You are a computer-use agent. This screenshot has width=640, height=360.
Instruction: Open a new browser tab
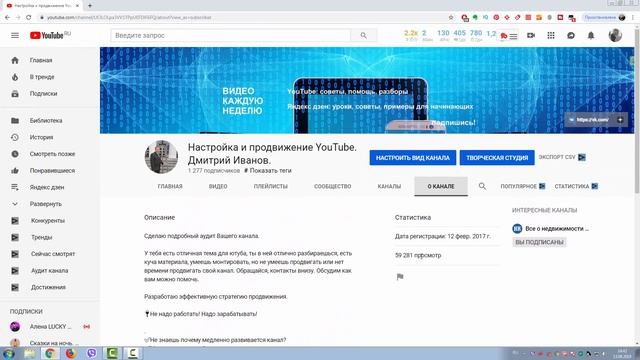coord(90,6)
